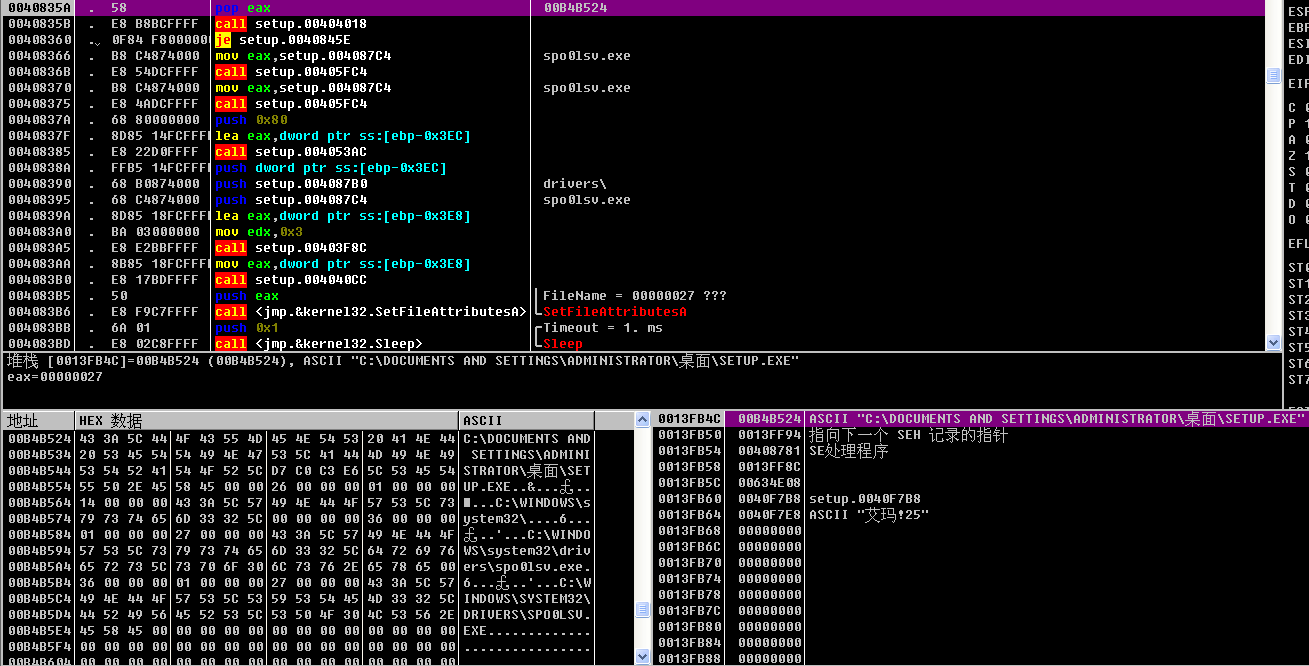Select stack entry at address 0013FB68

pyautogui.click(x=981, y=531)
